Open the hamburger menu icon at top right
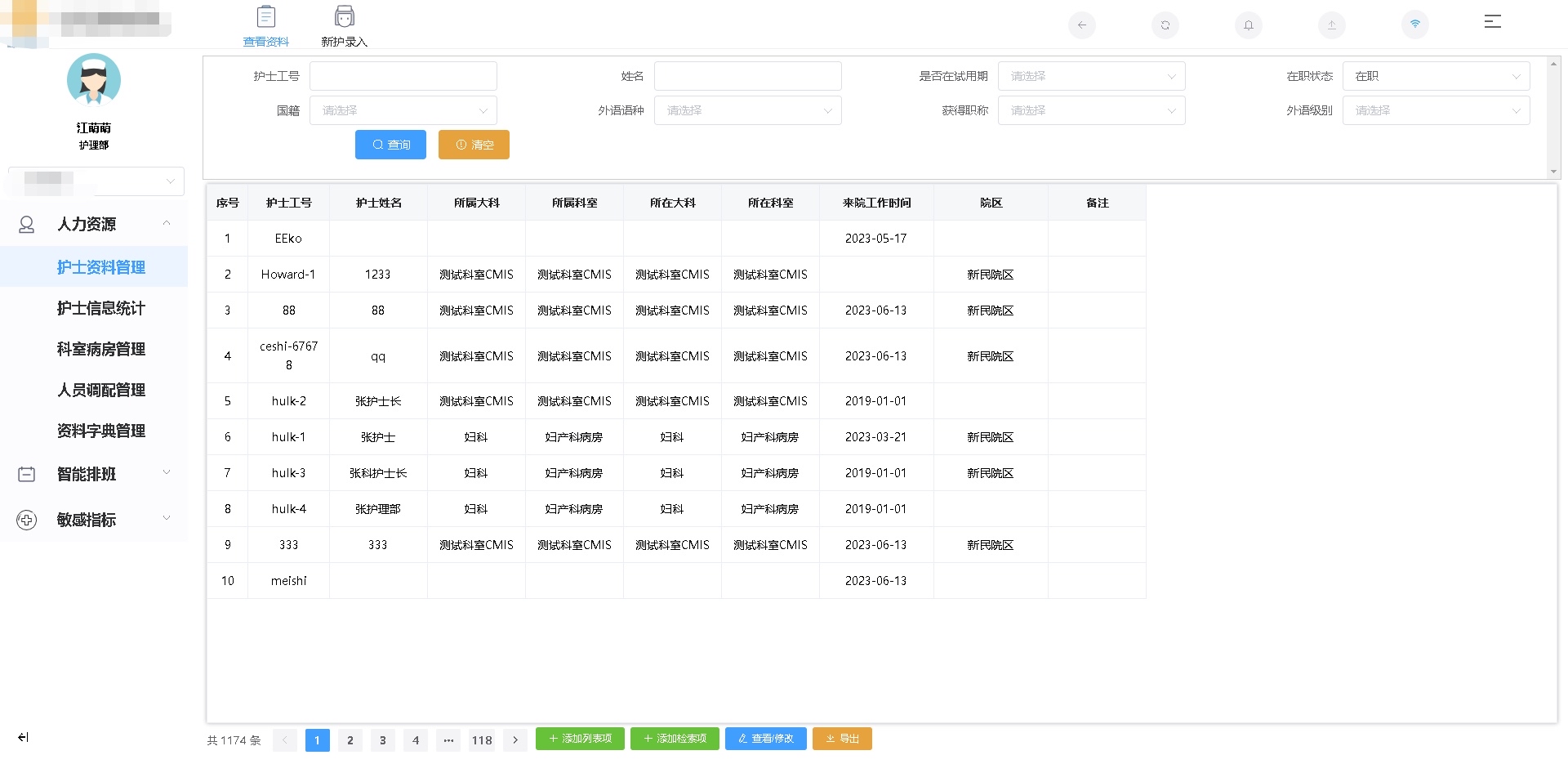The width and height of the screenshot is (1568, 764). (1493, 22)
